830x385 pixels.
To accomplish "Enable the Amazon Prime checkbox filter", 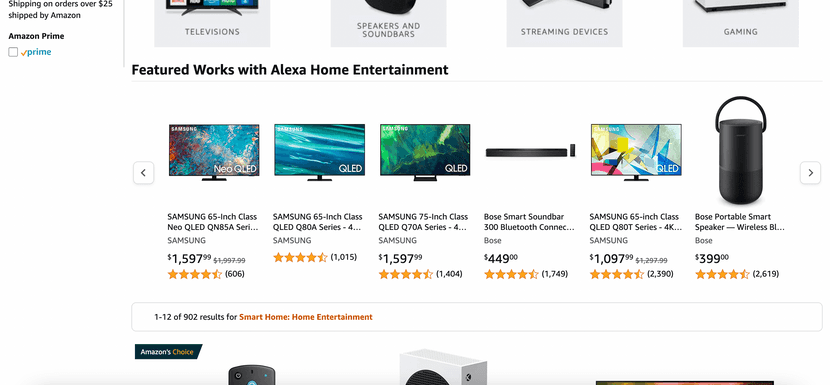I will coord(13,52).
